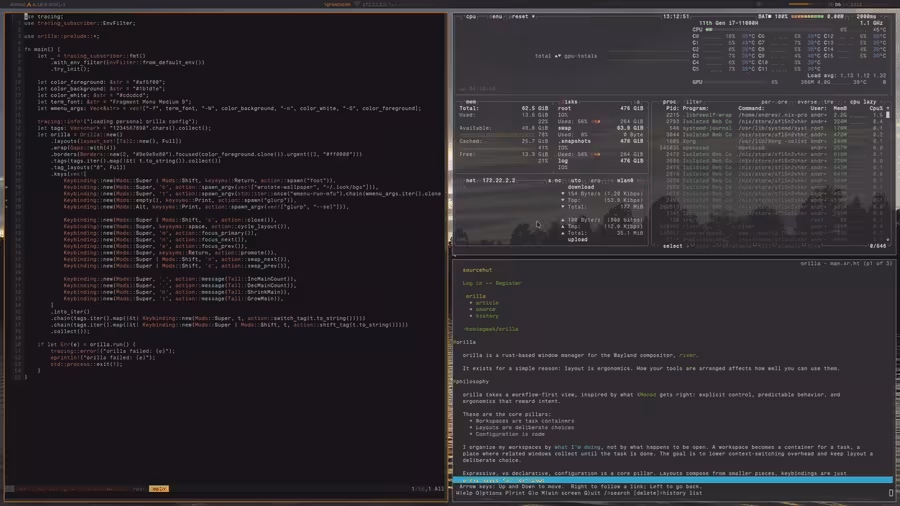Viewport: 900px width, 506px height.
Task: Select the mem box label in btop
Action: [x=471, y=102]
